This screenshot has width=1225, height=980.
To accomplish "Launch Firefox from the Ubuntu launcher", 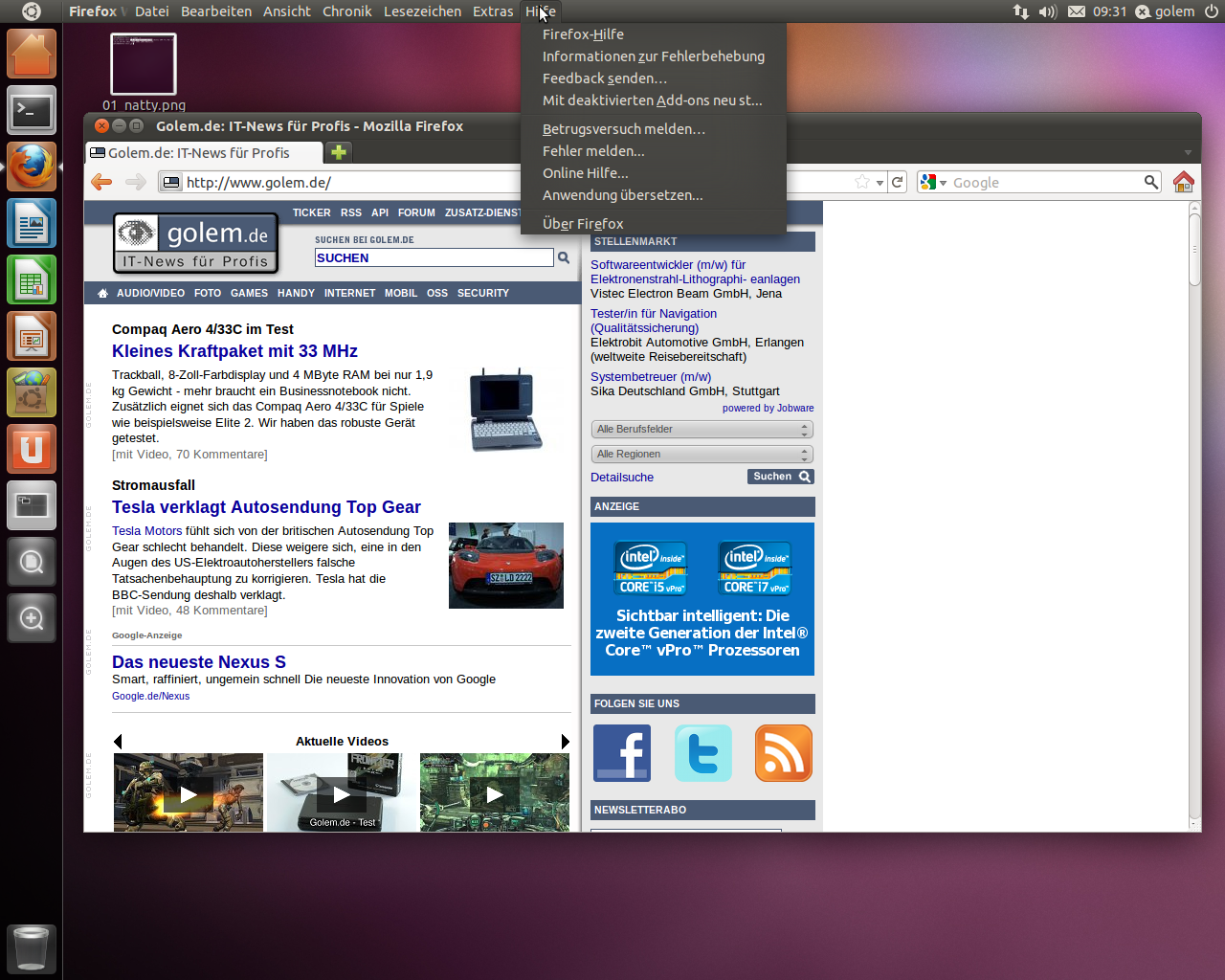I will [x=31, y=166].
